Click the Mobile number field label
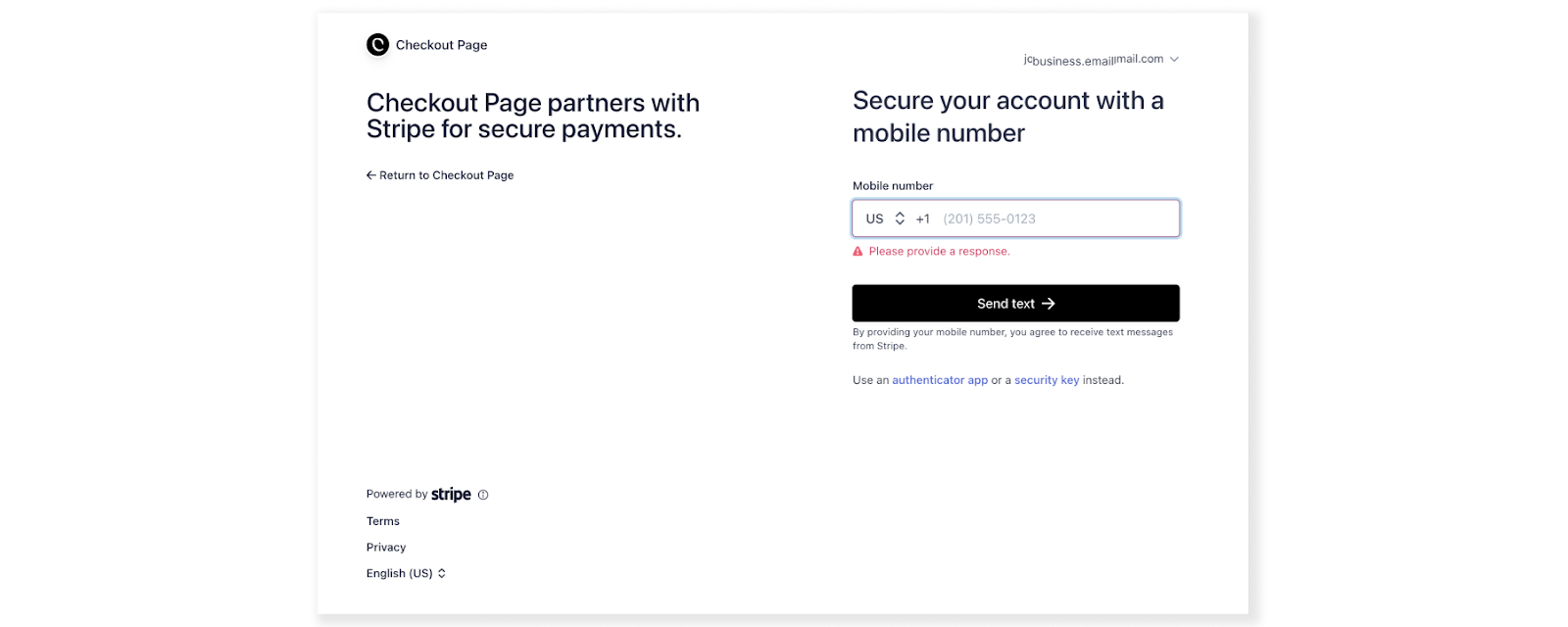The width and height of the screenshot is (1568, 627). pyautogui.click(x=892, y=185)
